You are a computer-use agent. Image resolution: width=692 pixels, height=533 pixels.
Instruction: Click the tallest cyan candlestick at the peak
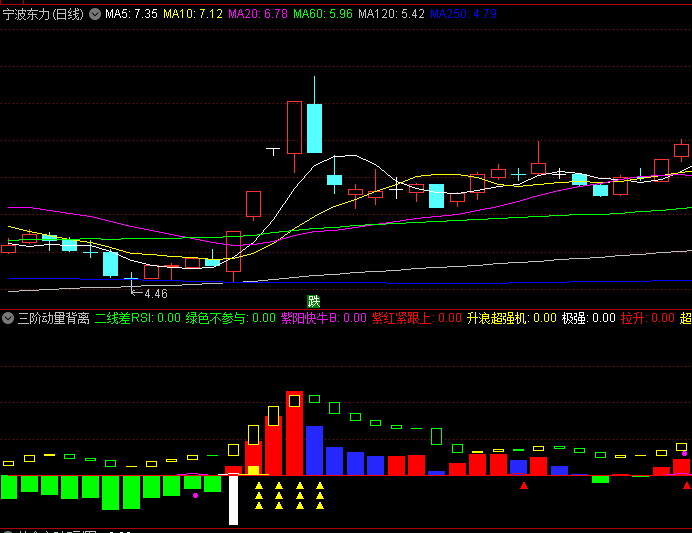314,128
